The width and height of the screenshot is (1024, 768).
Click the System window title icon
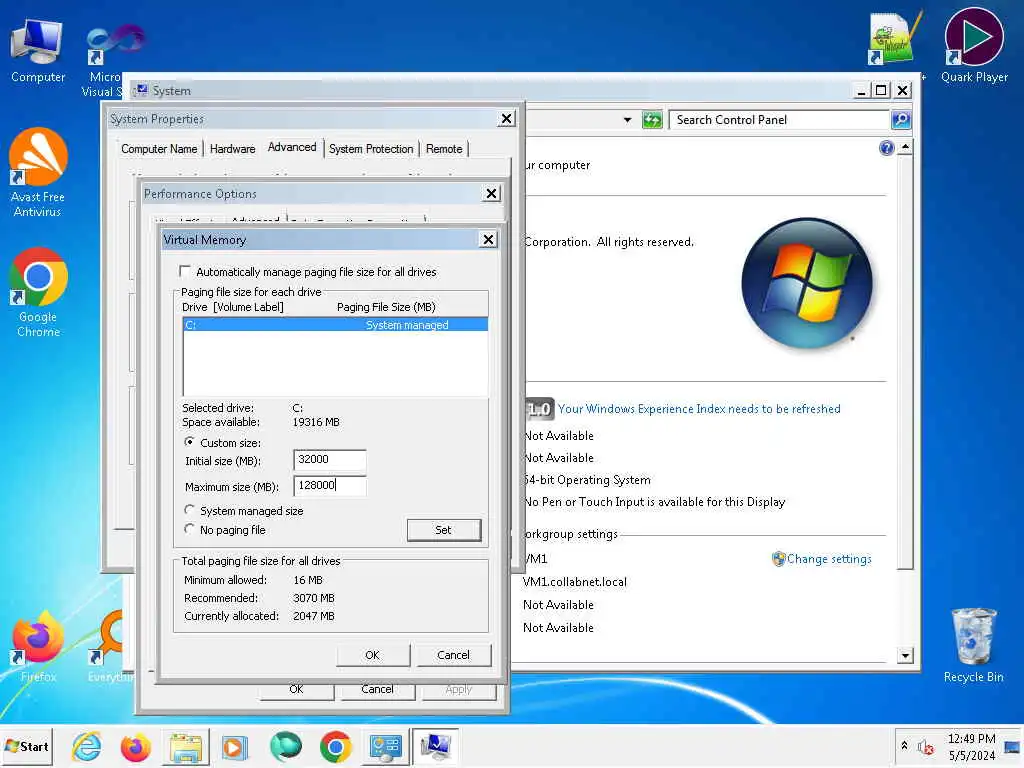[x=141, y=90]
